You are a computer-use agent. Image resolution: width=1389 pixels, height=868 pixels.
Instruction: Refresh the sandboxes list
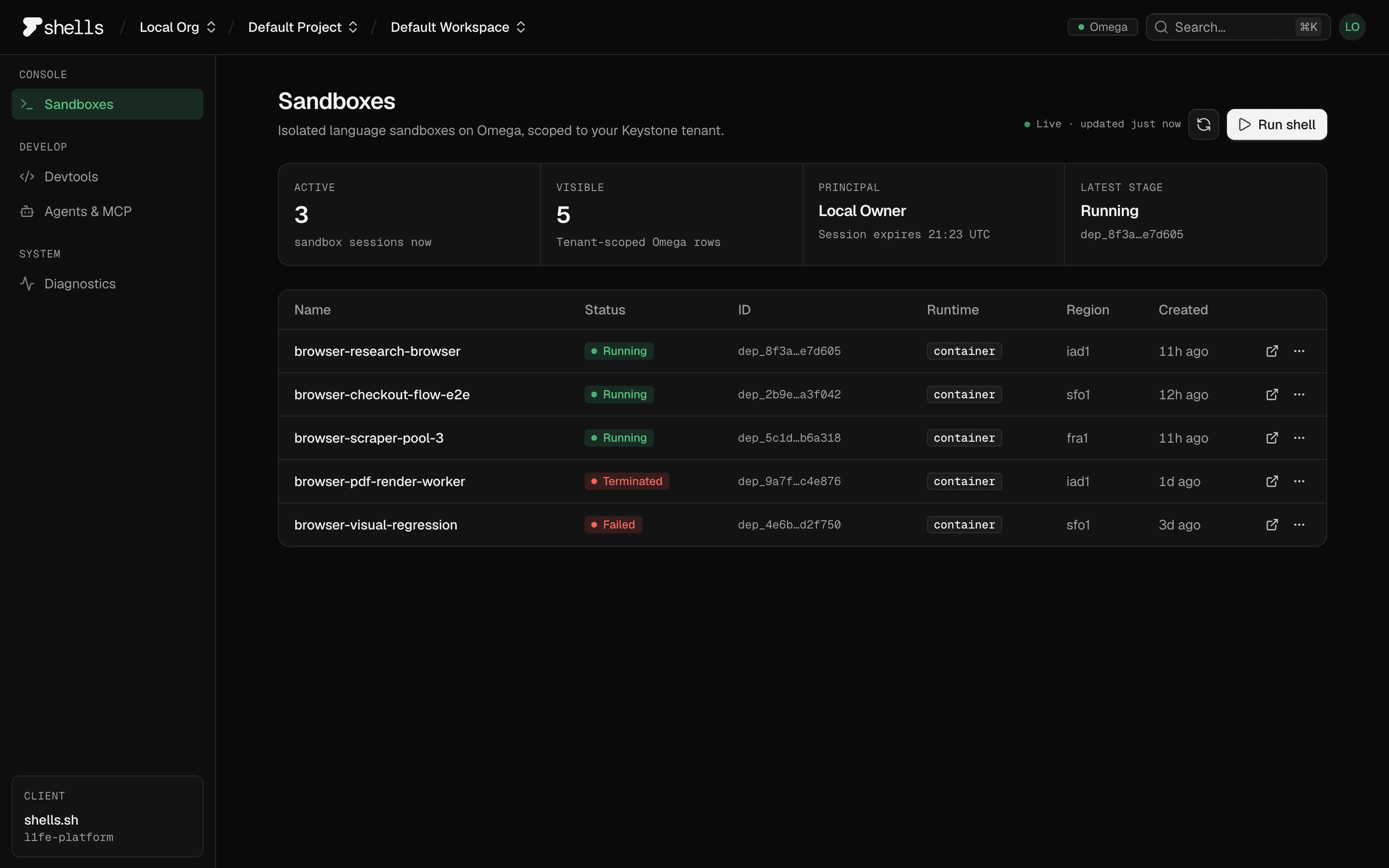[x=1204, y=124]
